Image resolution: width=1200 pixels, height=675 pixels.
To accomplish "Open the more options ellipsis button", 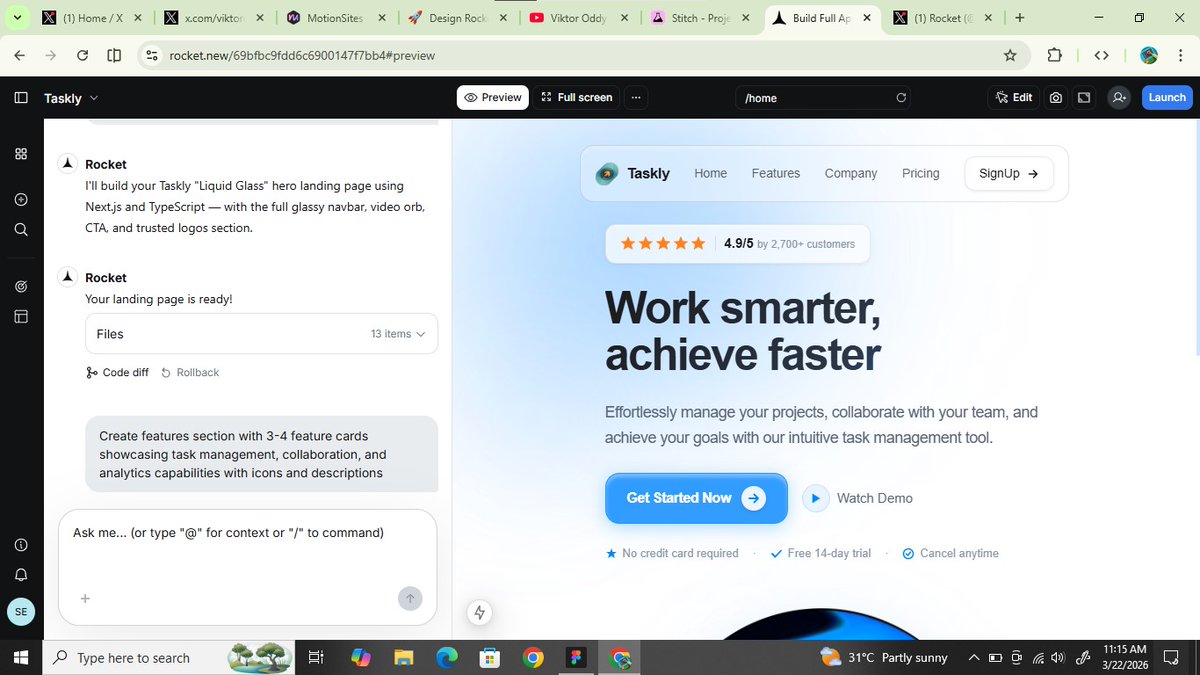I will pos(636,98).
